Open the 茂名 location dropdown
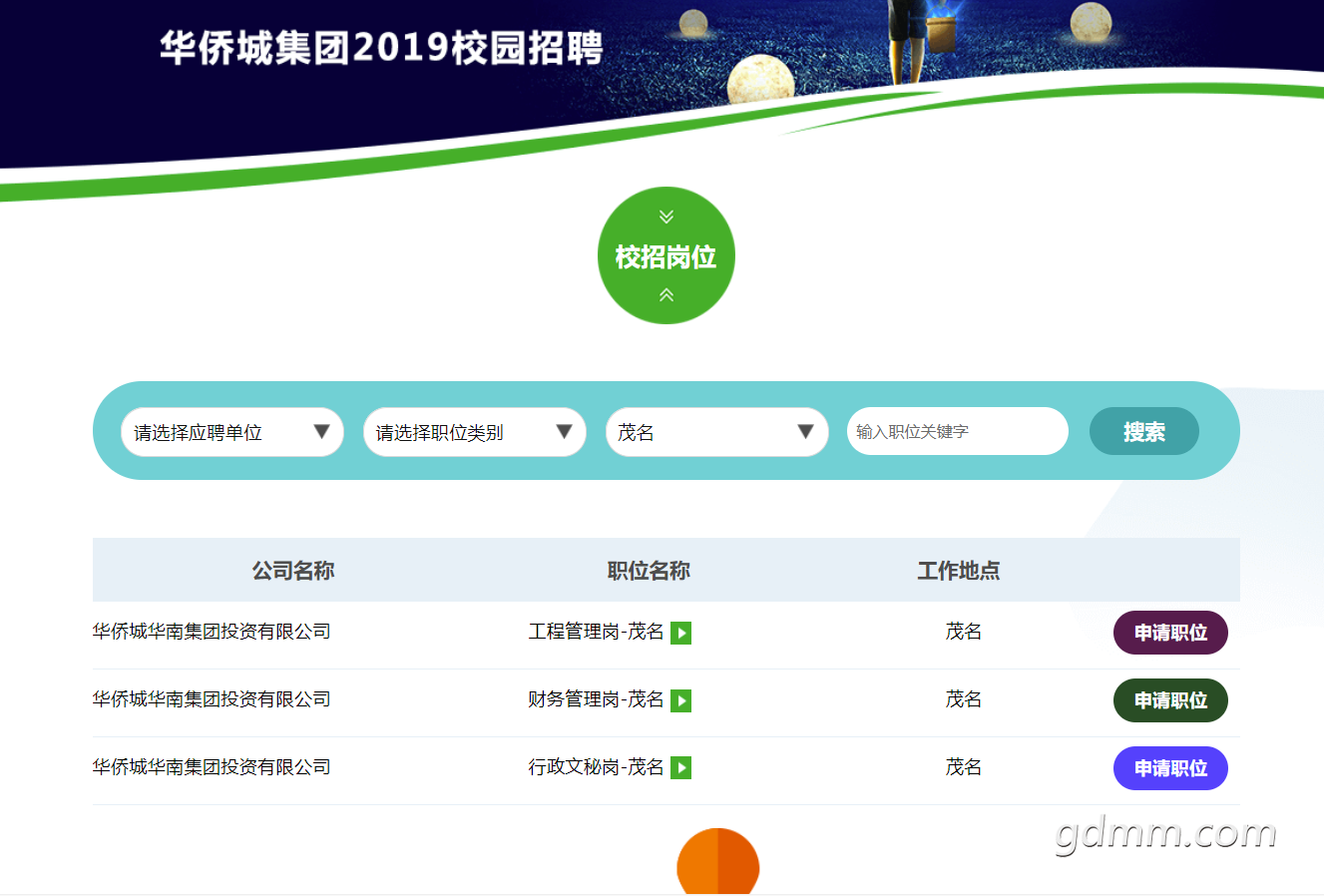 click(717, 432)
